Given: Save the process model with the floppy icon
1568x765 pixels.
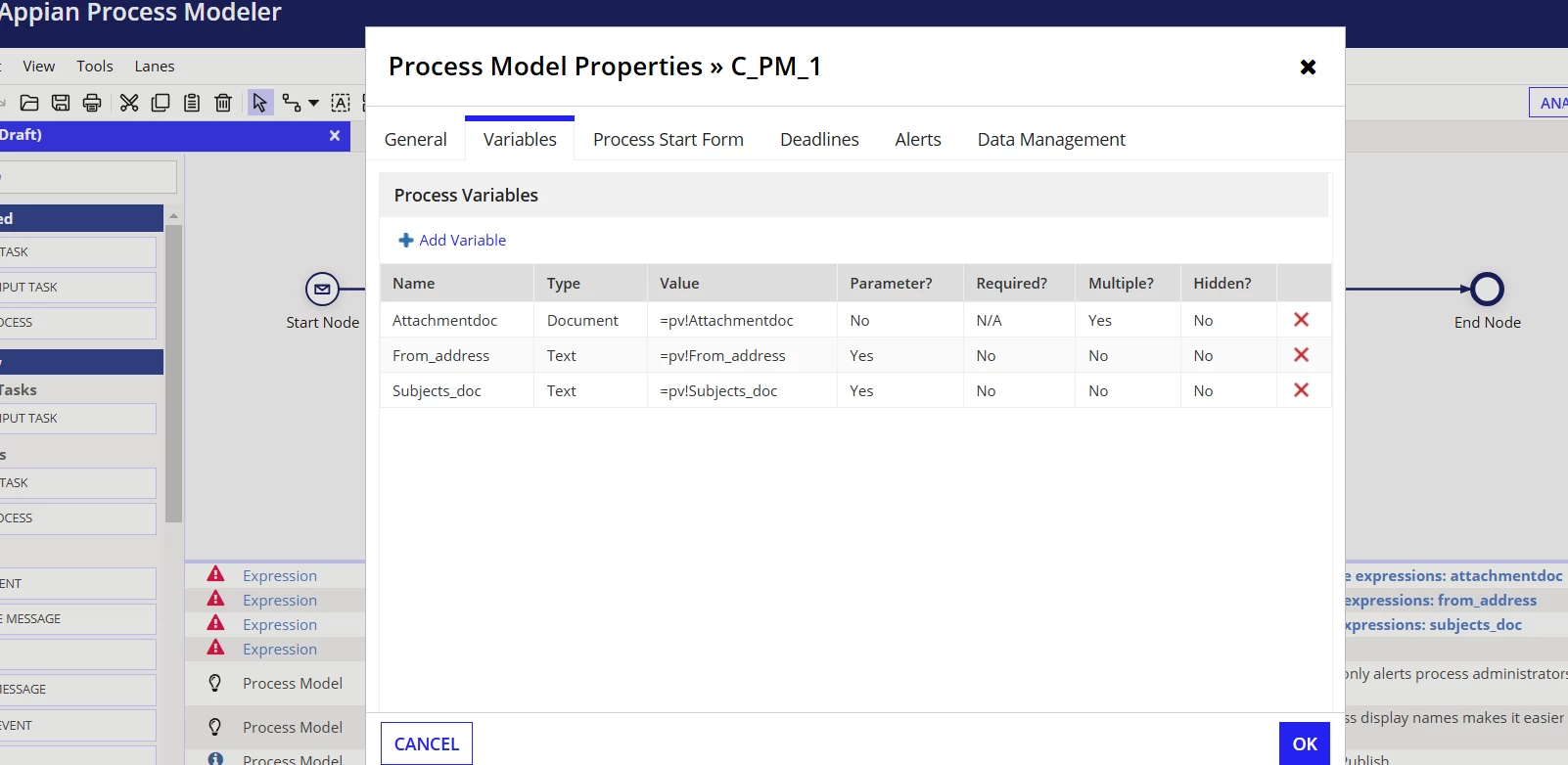Looking at the screenshot, I should [x=61, y=103].
